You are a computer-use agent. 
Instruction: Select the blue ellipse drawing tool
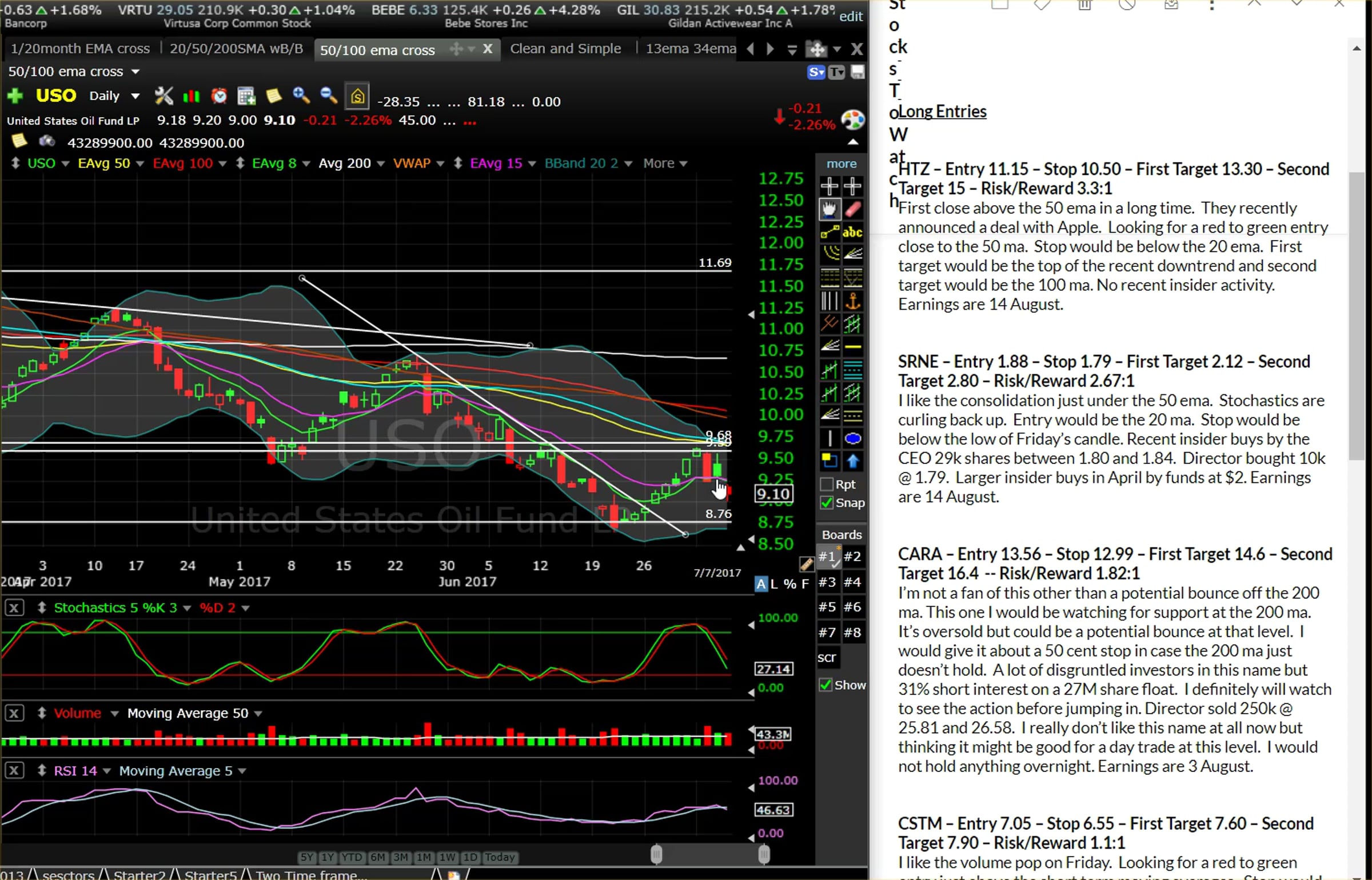coord(852,438)
